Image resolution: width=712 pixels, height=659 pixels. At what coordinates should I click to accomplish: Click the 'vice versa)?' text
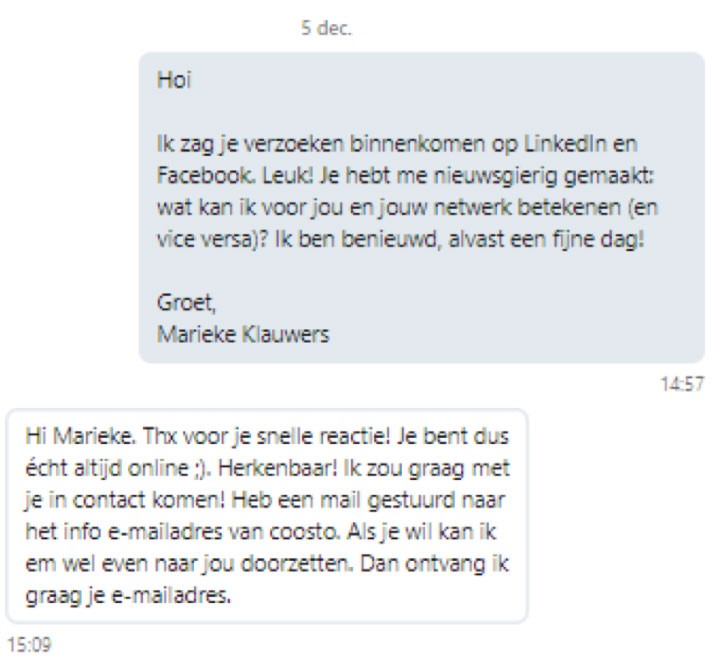(x=213, y=239)
